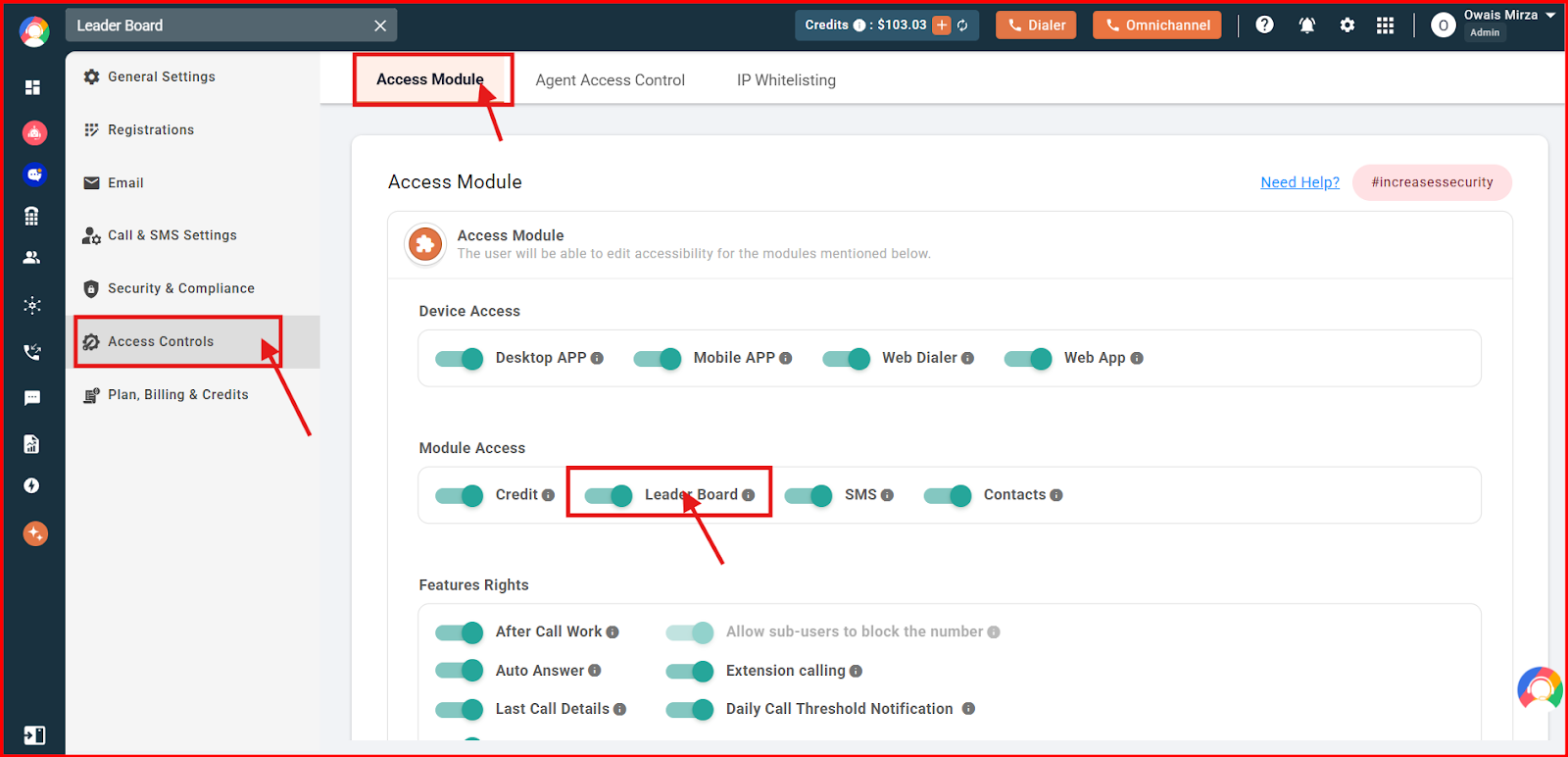This screenshot has height=757, width=1568.
Task: Toggle the Credit module switch
Action: tap(460, 495)
